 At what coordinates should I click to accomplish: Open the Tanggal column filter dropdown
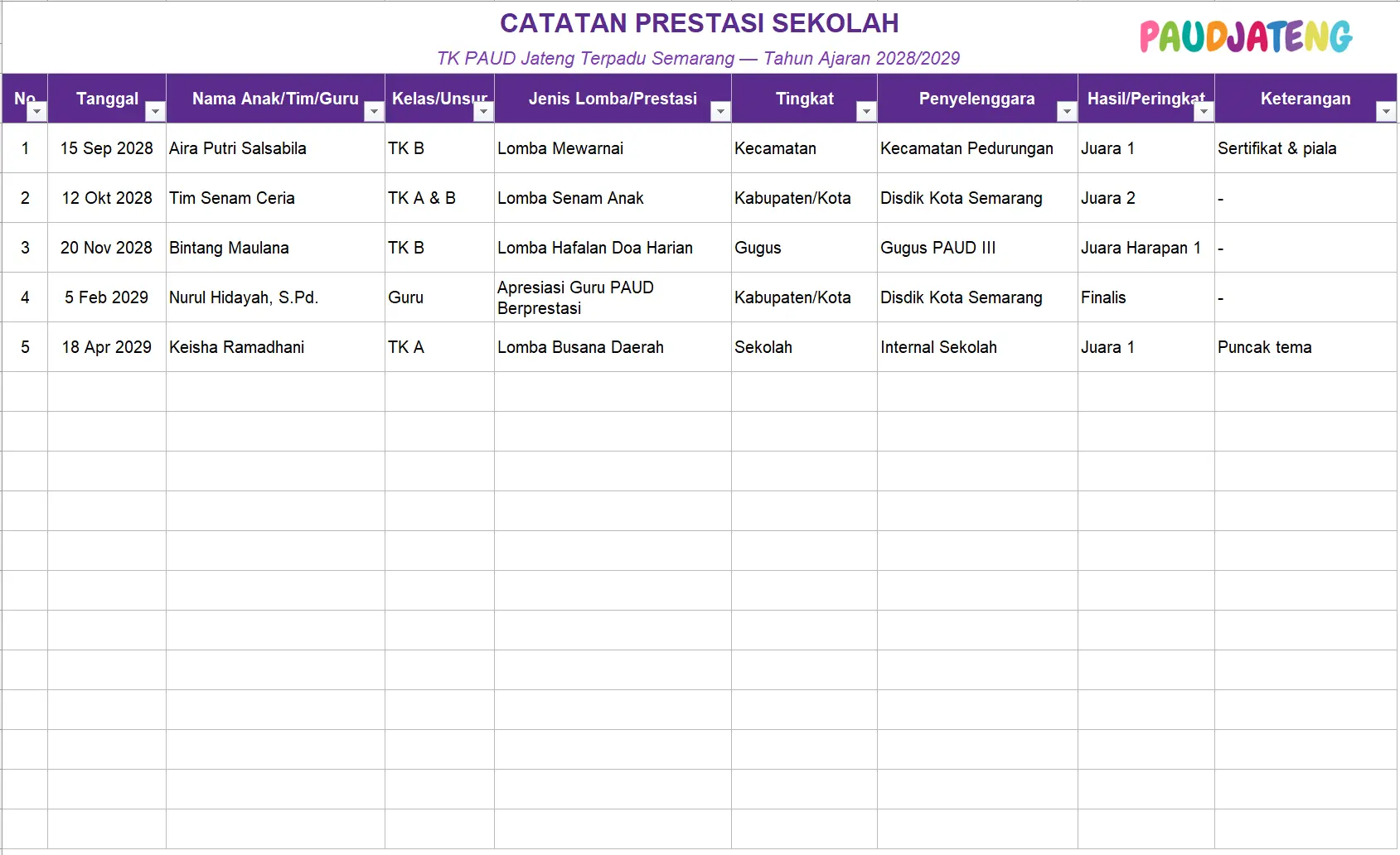155,112
